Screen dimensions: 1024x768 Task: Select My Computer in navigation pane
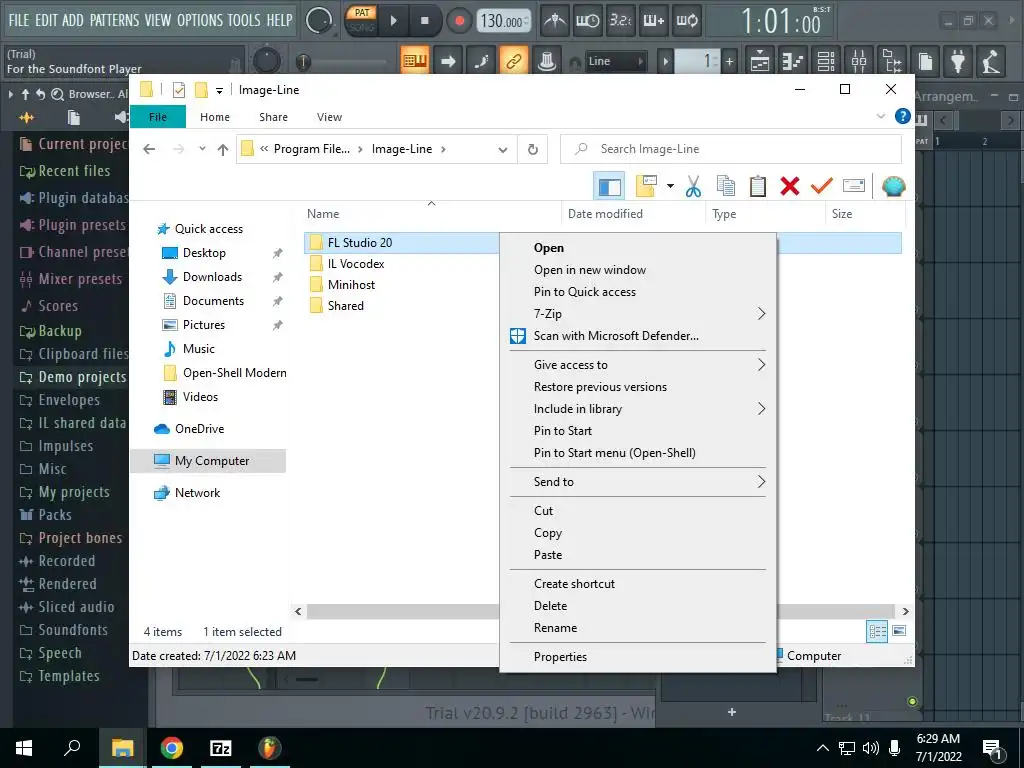tap(208, 460)
